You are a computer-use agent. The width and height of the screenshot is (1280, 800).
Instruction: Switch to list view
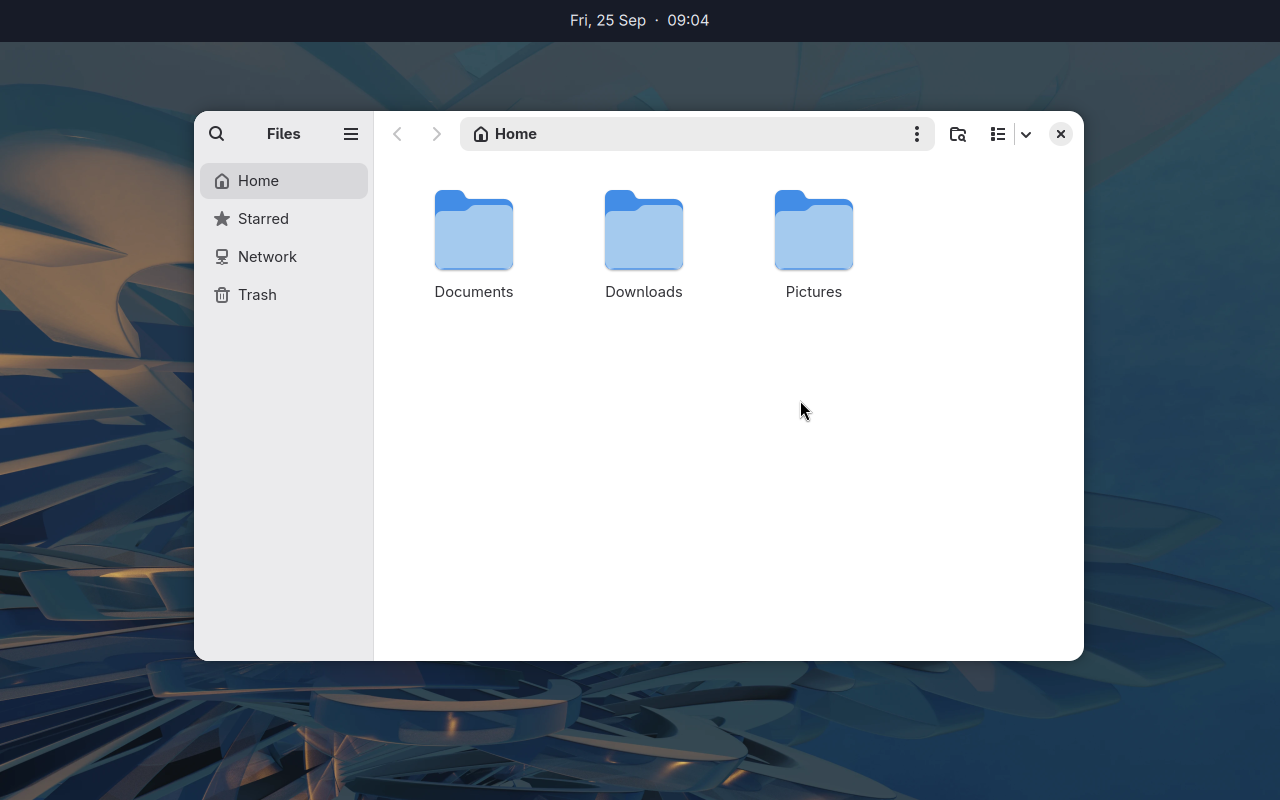(x=998, y=134)
